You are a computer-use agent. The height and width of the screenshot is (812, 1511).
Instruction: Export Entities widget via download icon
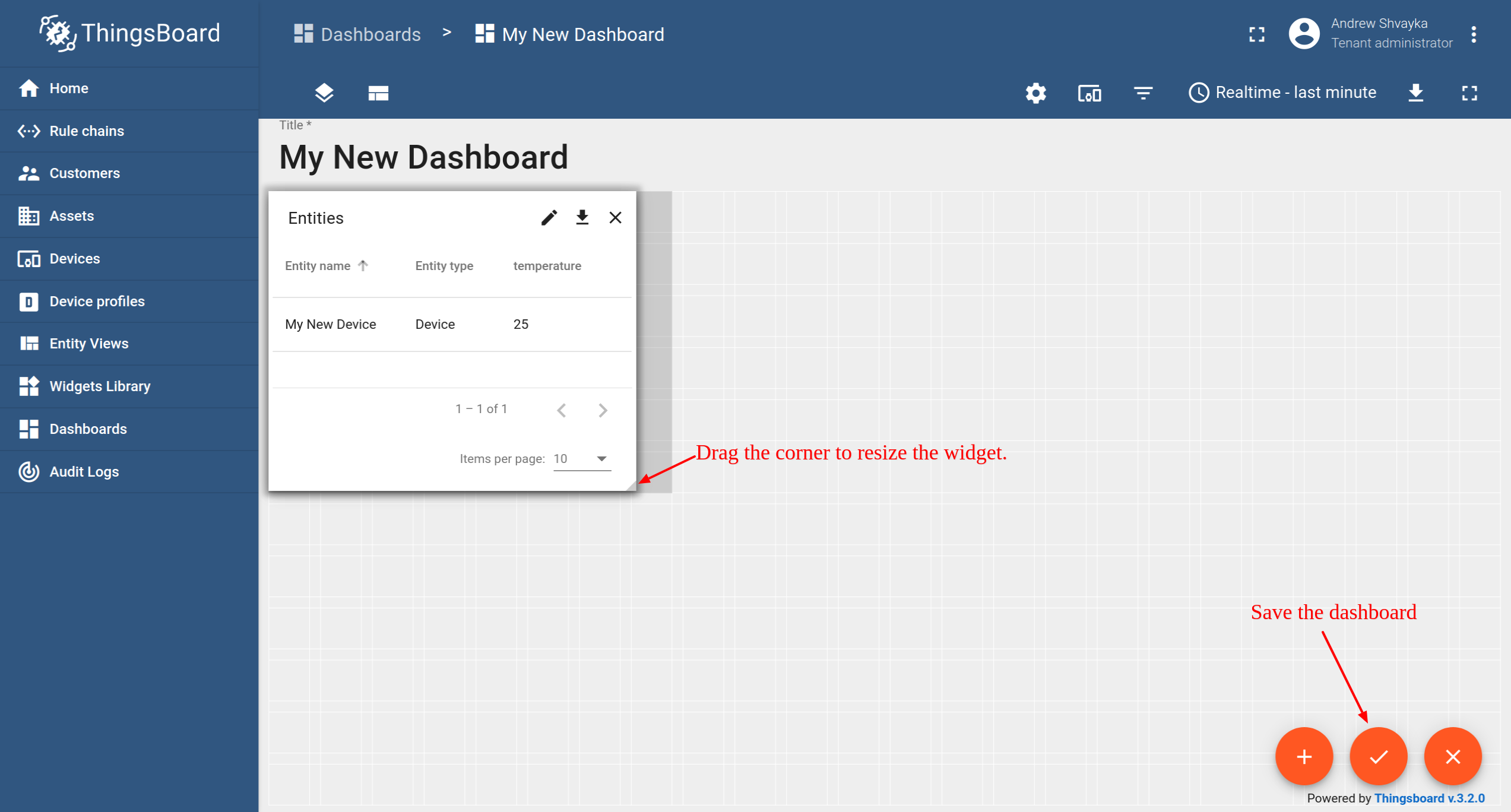582,218
